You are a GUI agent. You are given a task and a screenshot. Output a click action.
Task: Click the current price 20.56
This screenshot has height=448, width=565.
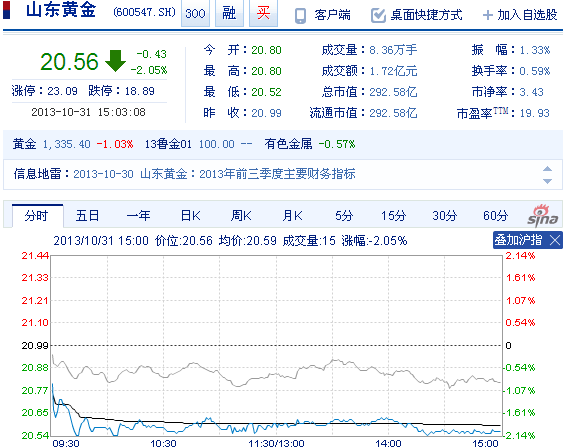point(69,61)
